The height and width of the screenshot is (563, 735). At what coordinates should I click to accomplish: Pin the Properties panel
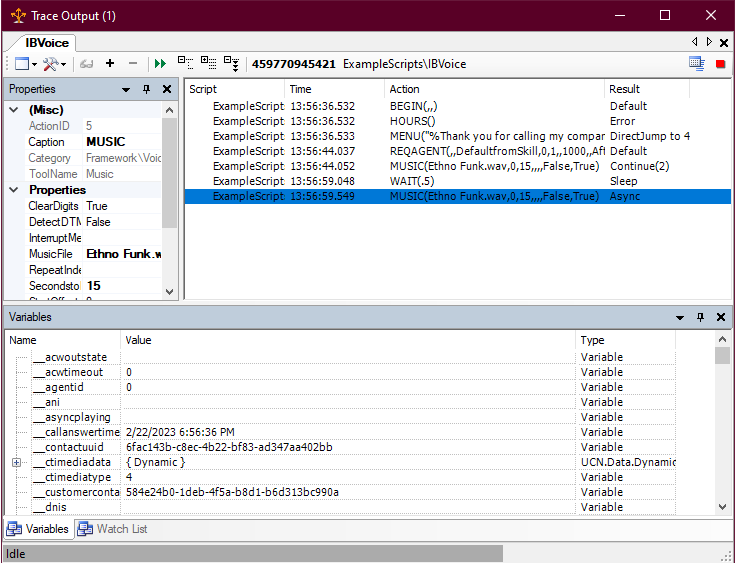tap(146, 89)
